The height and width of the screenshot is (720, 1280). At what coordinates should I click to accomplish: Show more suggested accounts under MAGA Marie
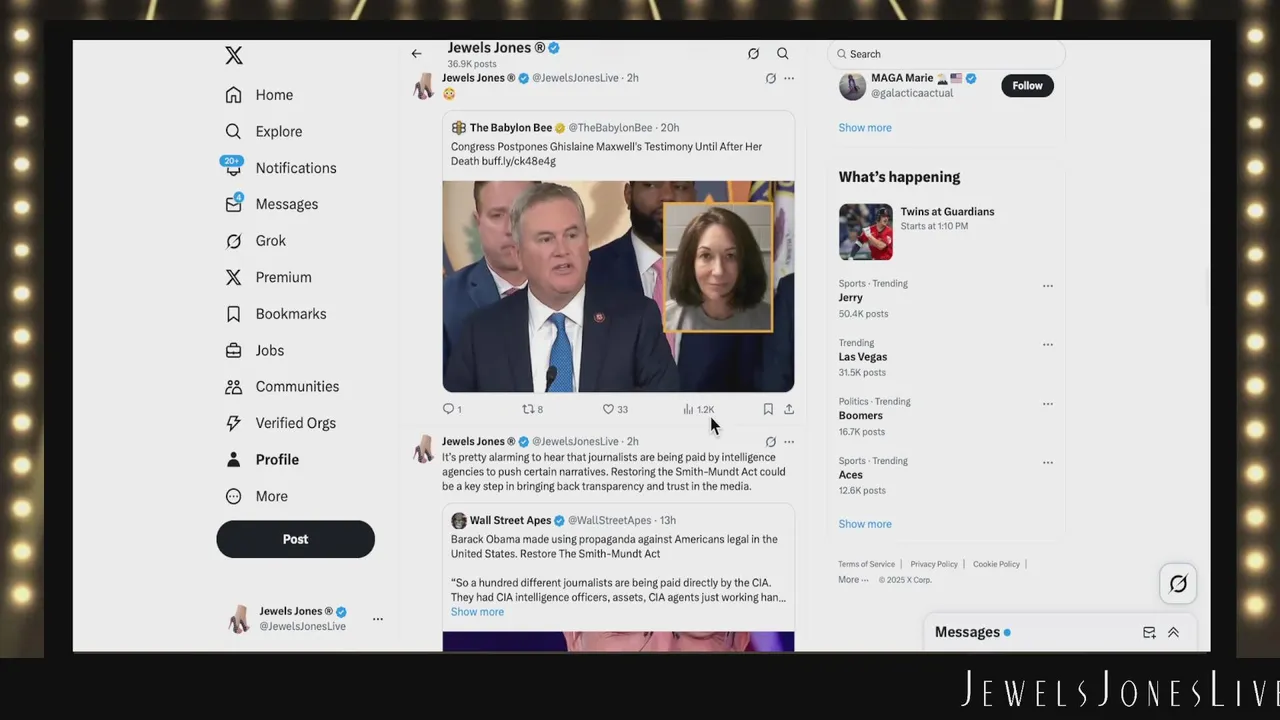click(865, 128)
